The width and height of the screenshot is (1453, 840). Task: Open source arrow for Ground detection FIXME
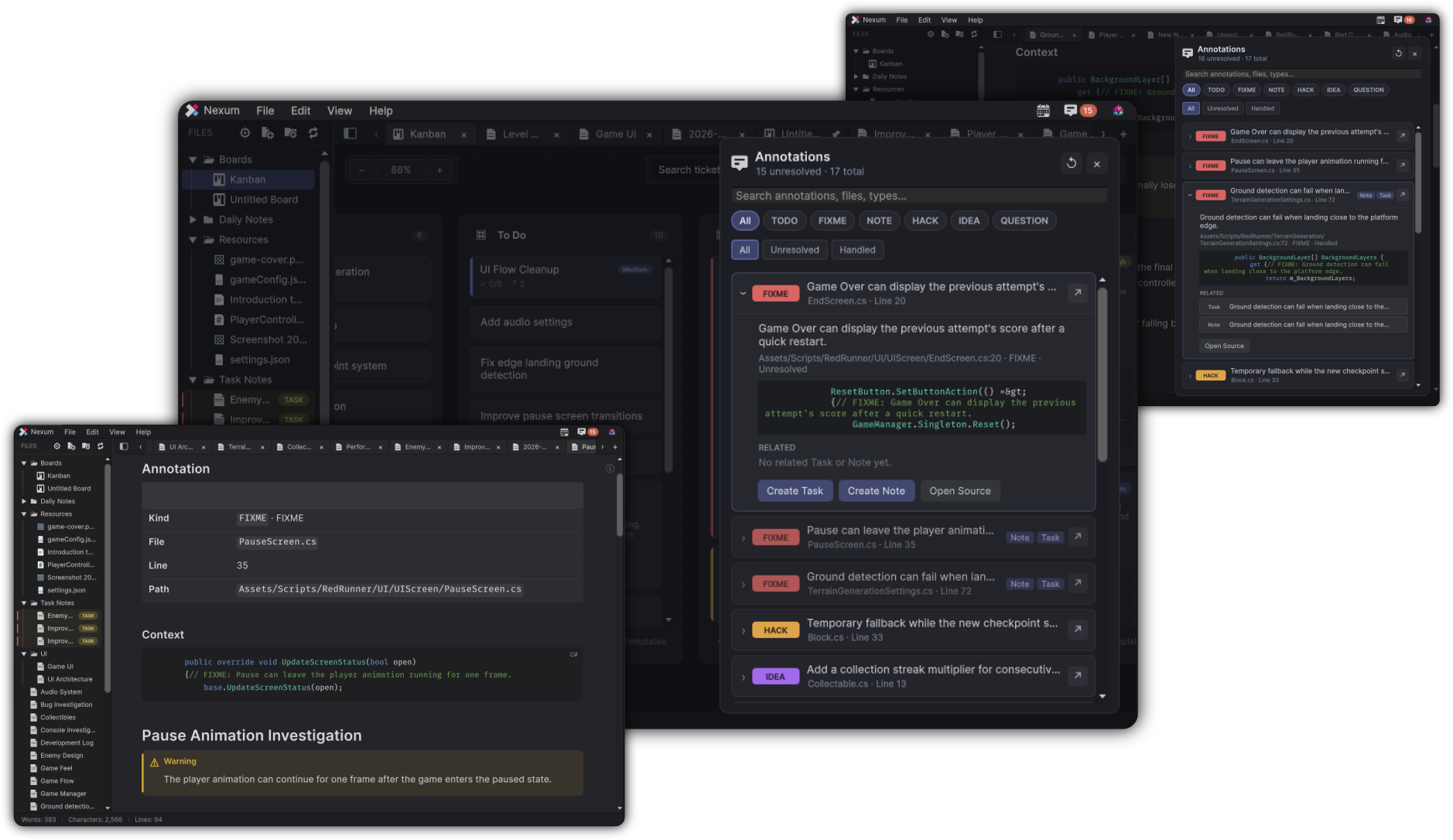1078,583
